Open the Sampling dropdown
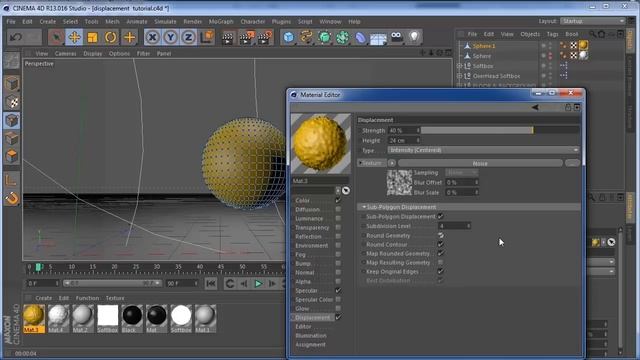Image resolution: width=640 pixels, height=360 pixels. [461, 173]
